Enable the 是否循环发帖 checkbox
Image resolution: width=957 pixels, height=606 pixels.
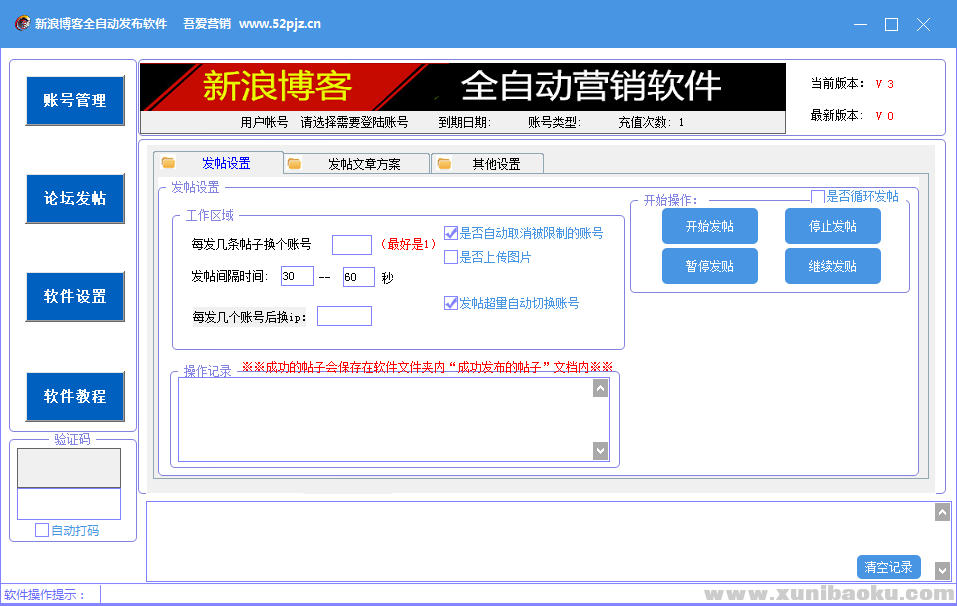(x=818, y=197)
